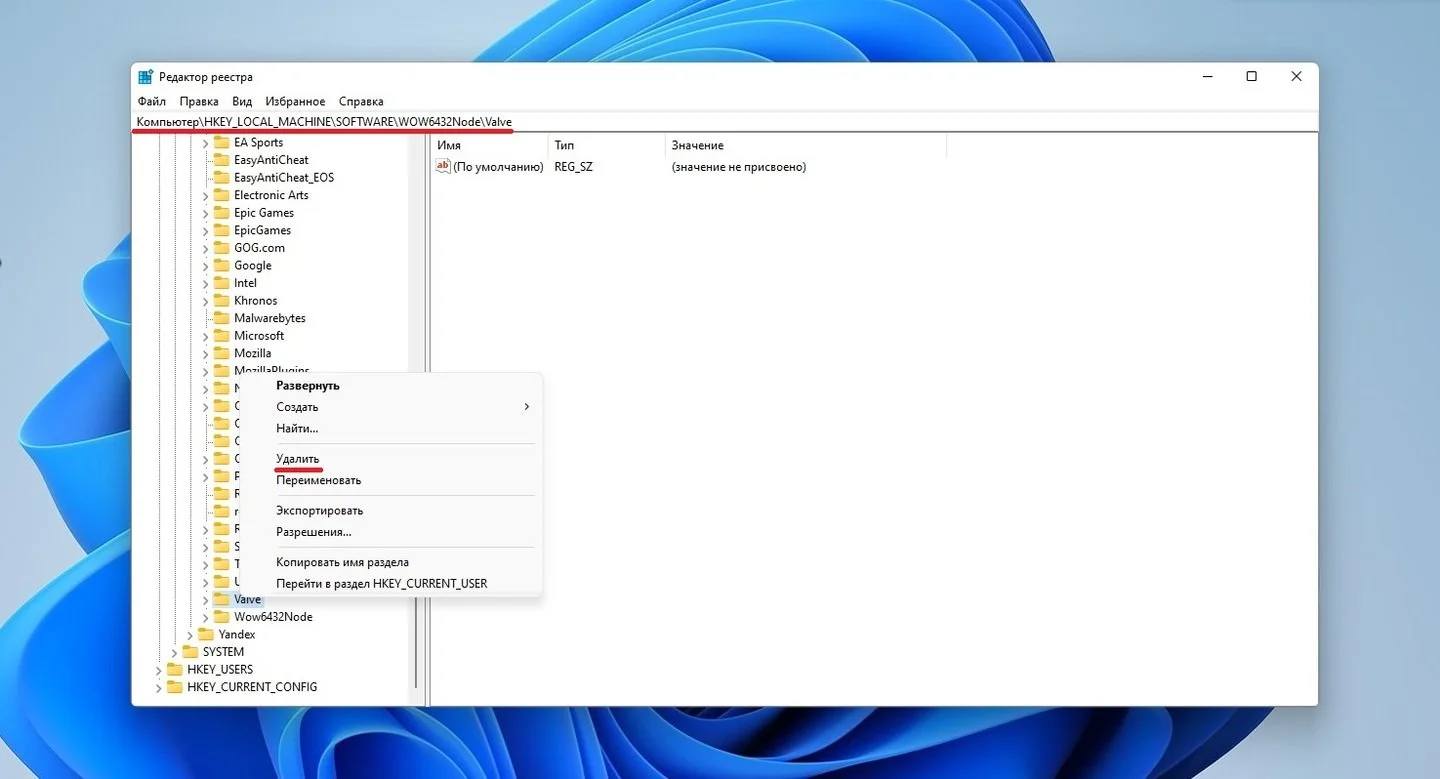Select the Malwarebytes folder icon

pyautogui.click(x=222, y=318)
